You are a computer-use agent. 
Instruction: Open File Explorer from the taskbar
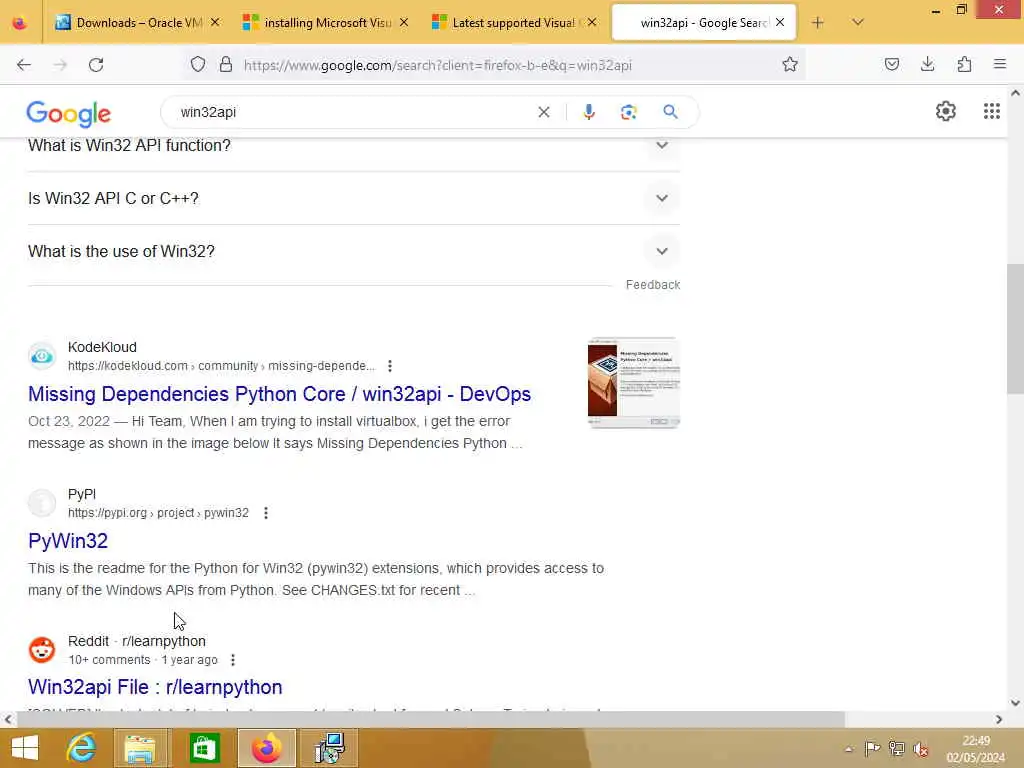pyautogui.click(x=140, y=748)
